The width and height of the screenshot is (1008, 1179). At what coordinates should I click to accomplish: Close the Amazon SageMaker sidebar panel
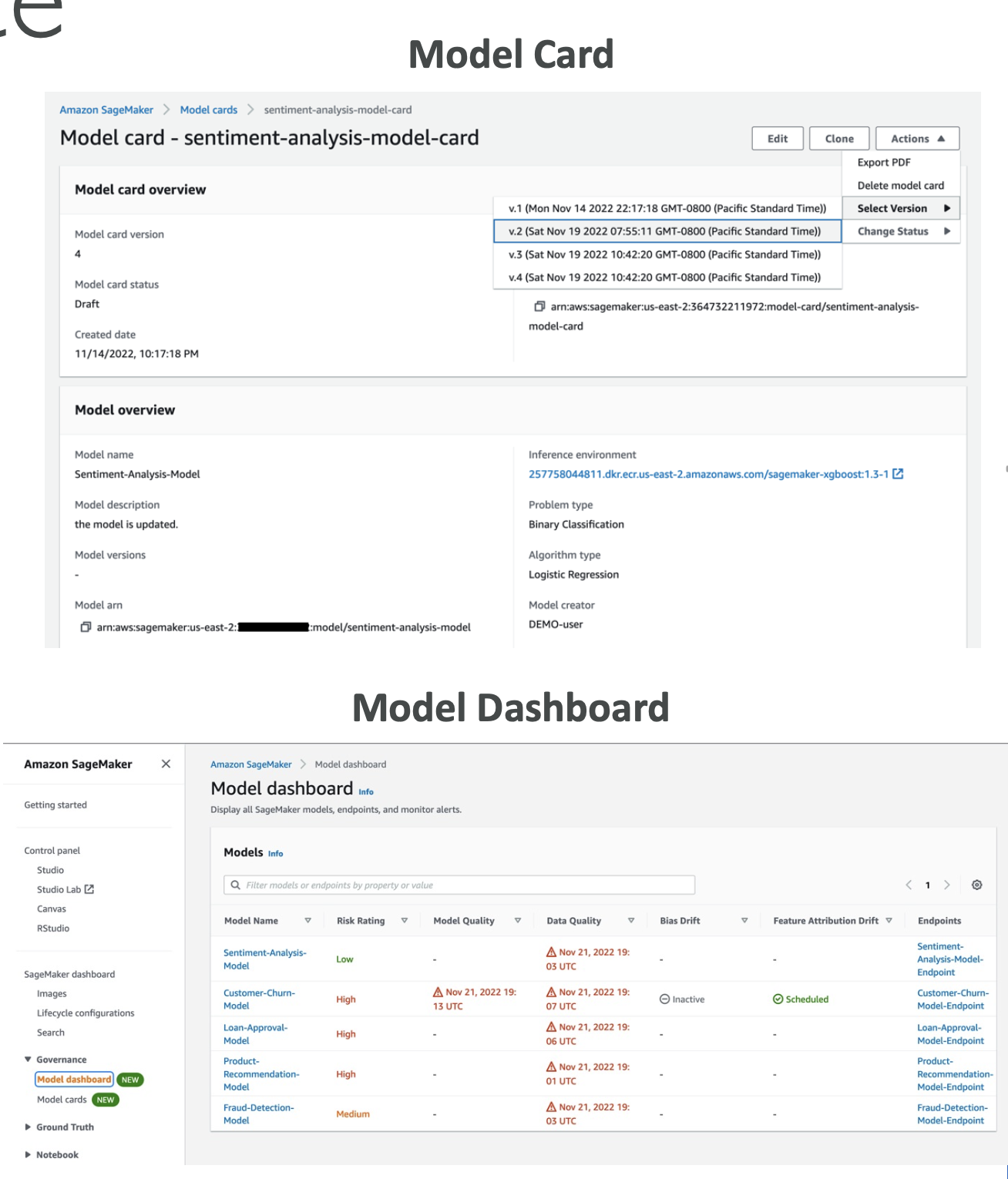coord(166,764)
